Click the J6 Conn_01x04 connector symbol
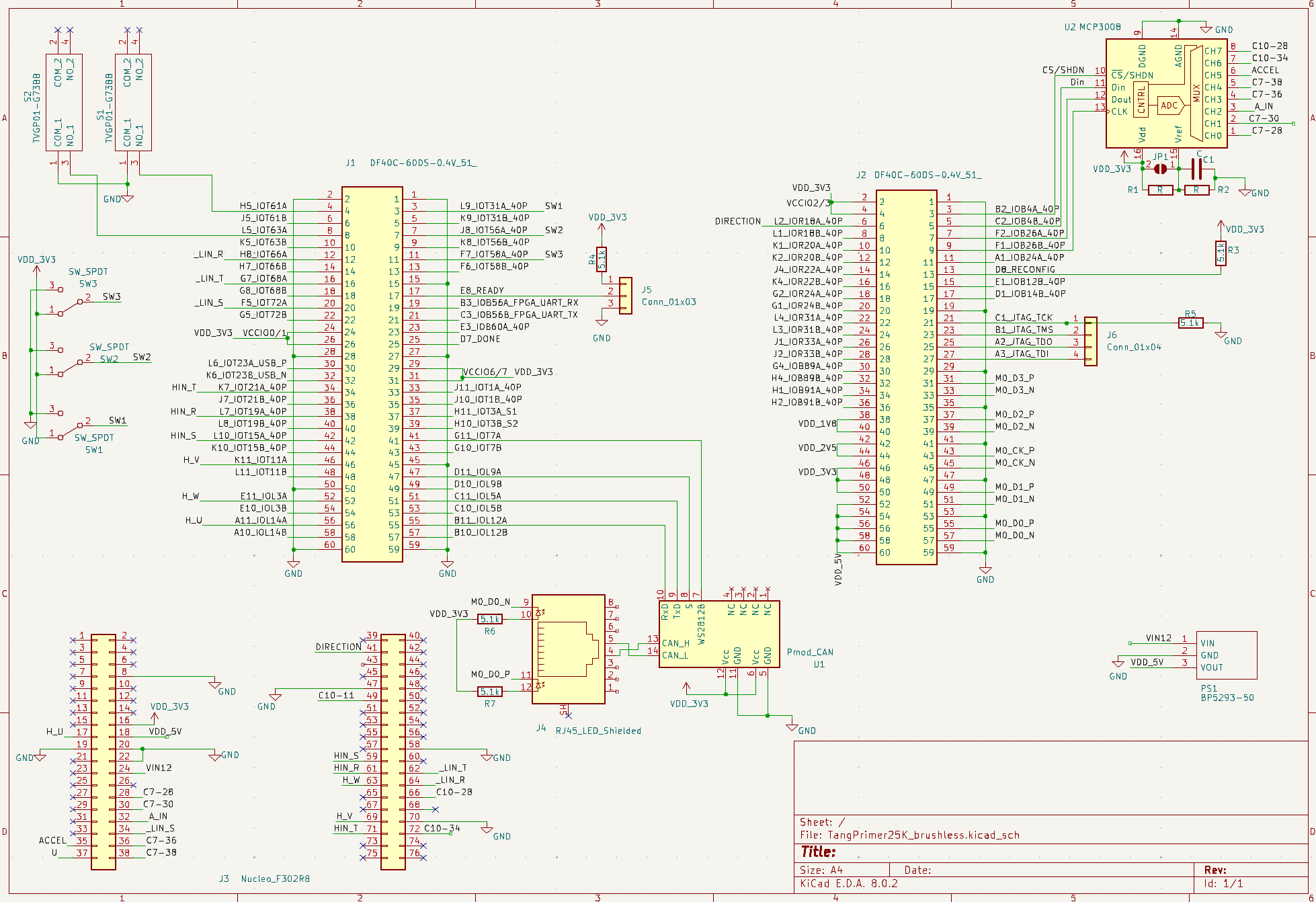 click(x=1091, y=341)
